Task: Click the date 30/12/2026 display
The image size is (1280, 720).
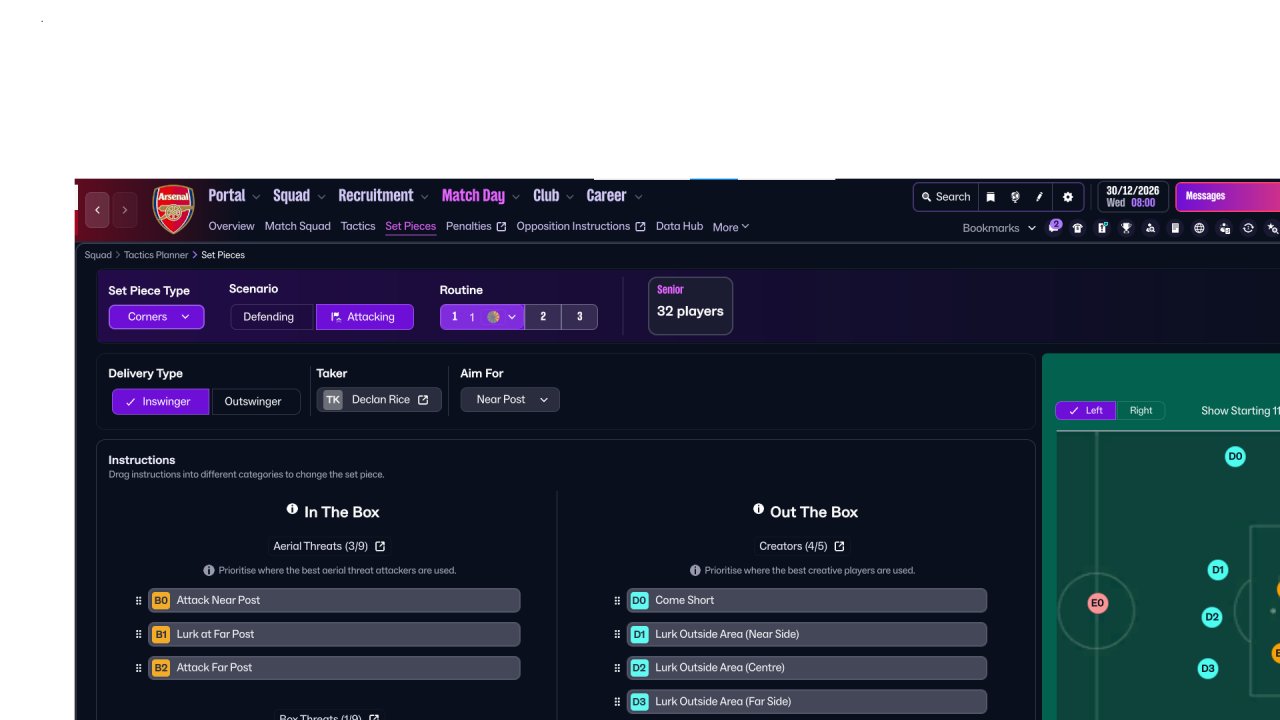Action: pyautogui.click(x=1133, y=191)
